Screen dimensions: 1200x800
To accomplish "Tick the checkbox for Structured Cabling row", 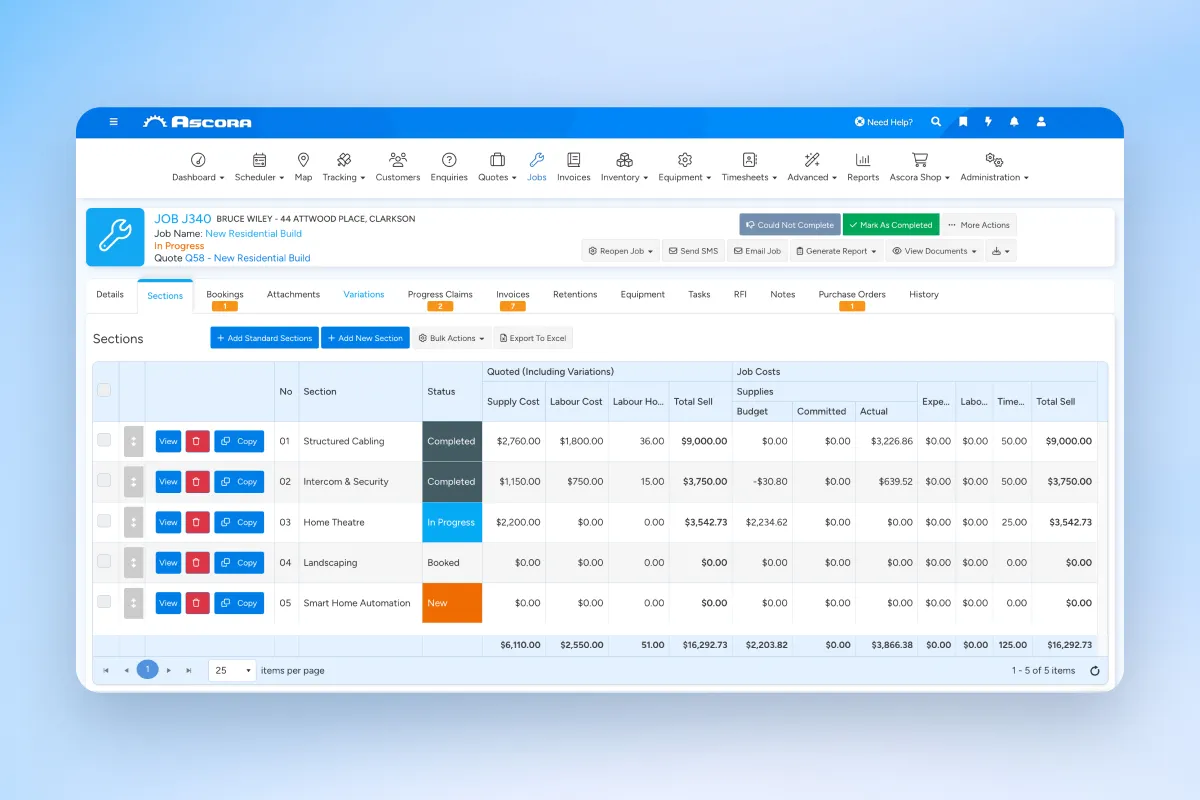I will 104,440.
